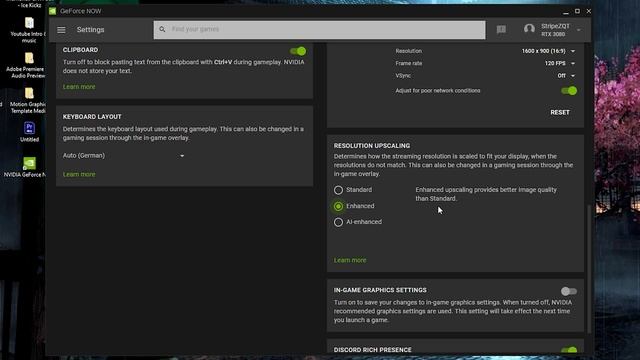Viewport: 640px width, 360px height.
Task: Expand the StripeZQT account dropdown arrow
Action: 579,30
